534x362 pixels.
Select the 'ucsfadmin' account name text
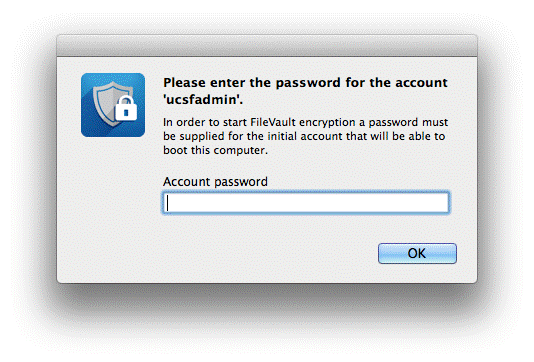(203, 100)
